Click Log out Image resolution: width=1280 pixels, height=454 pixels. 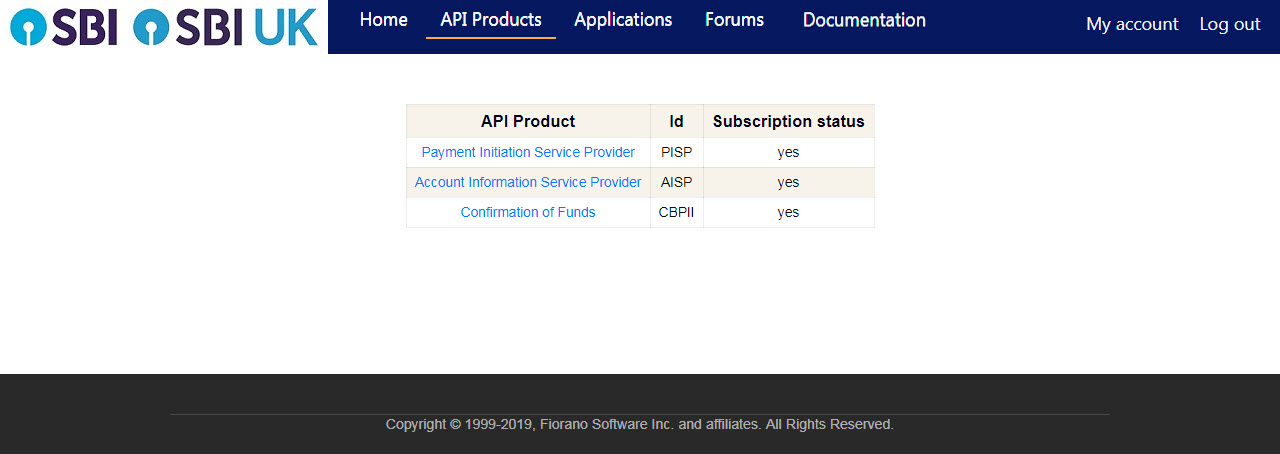click(x=1230, y=24)
